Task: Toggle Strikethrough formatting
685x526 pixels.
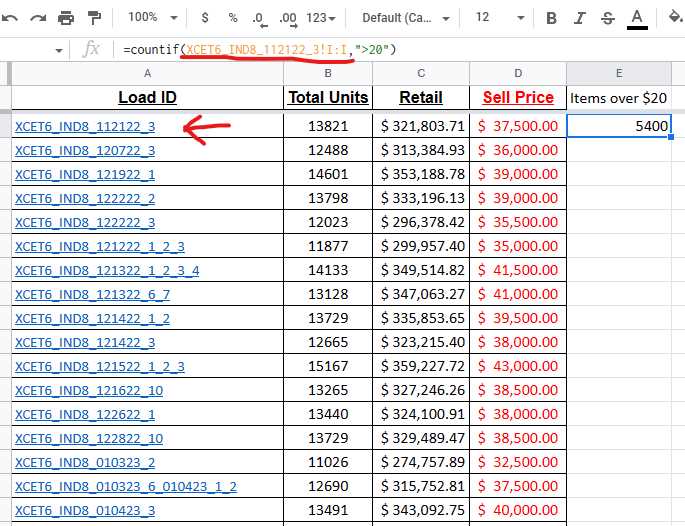Action: (x=608, y=18)
